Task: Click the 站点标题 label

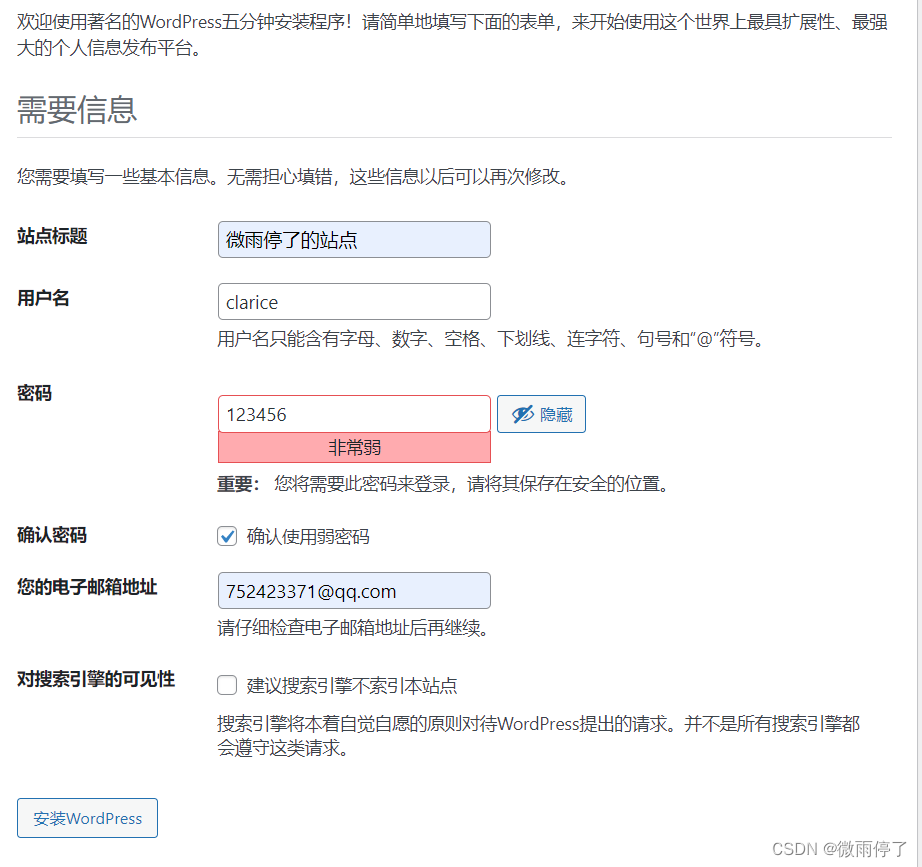Action: pyautogui.click(x=52, y=236)
